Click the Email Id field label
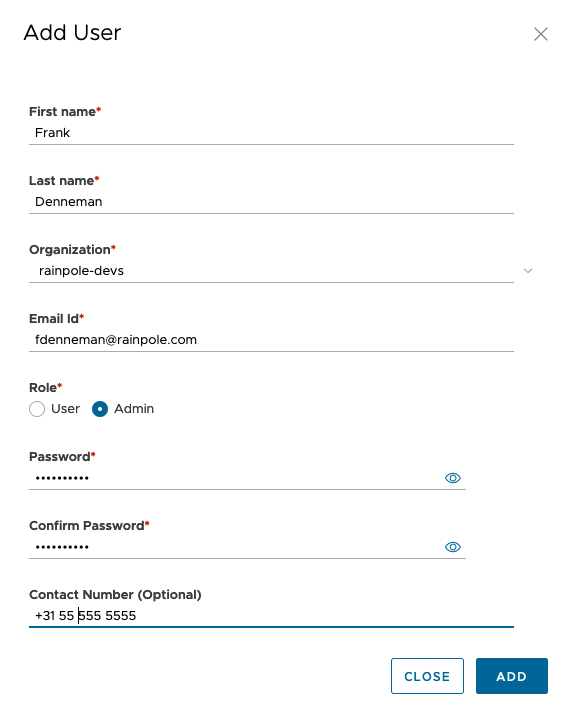 click(x=54, y=319)
